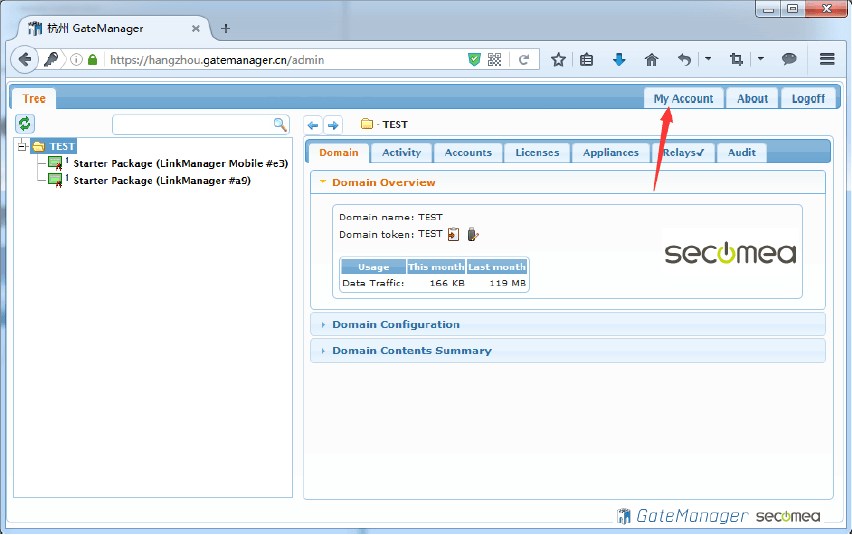This screenshot has width=852, height=535.
Task: Expand the Domain Configuration section
Action: [x=395, y=325]
